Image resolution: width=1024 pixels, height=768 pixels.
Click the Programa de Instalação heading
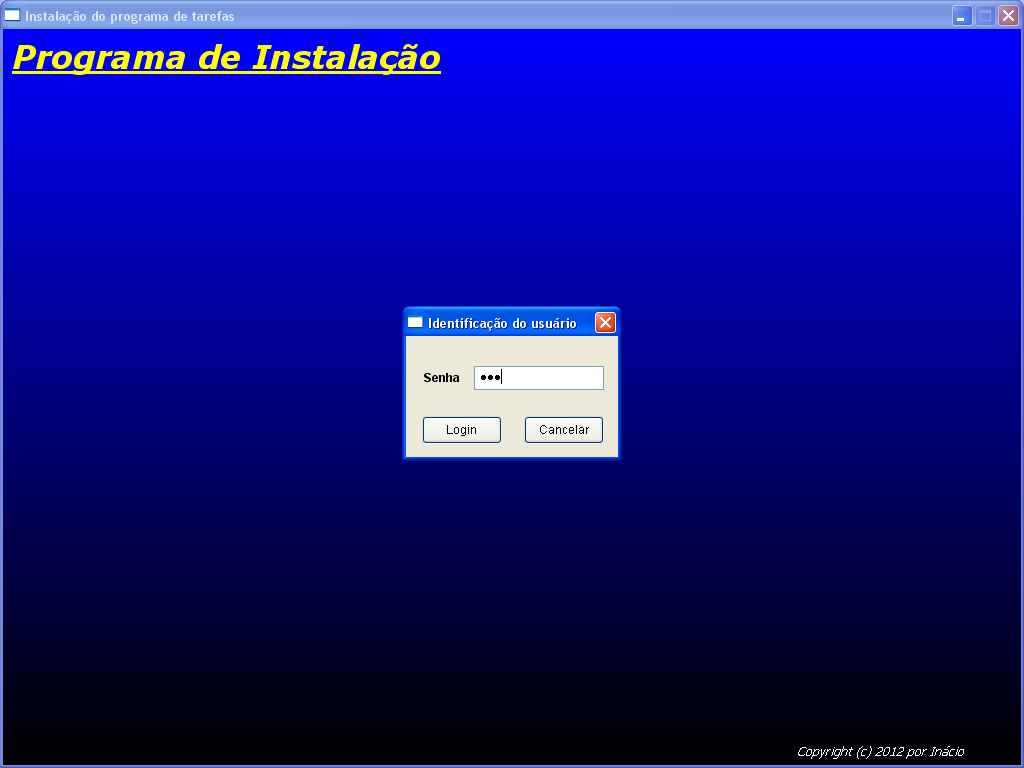(227, 58)
